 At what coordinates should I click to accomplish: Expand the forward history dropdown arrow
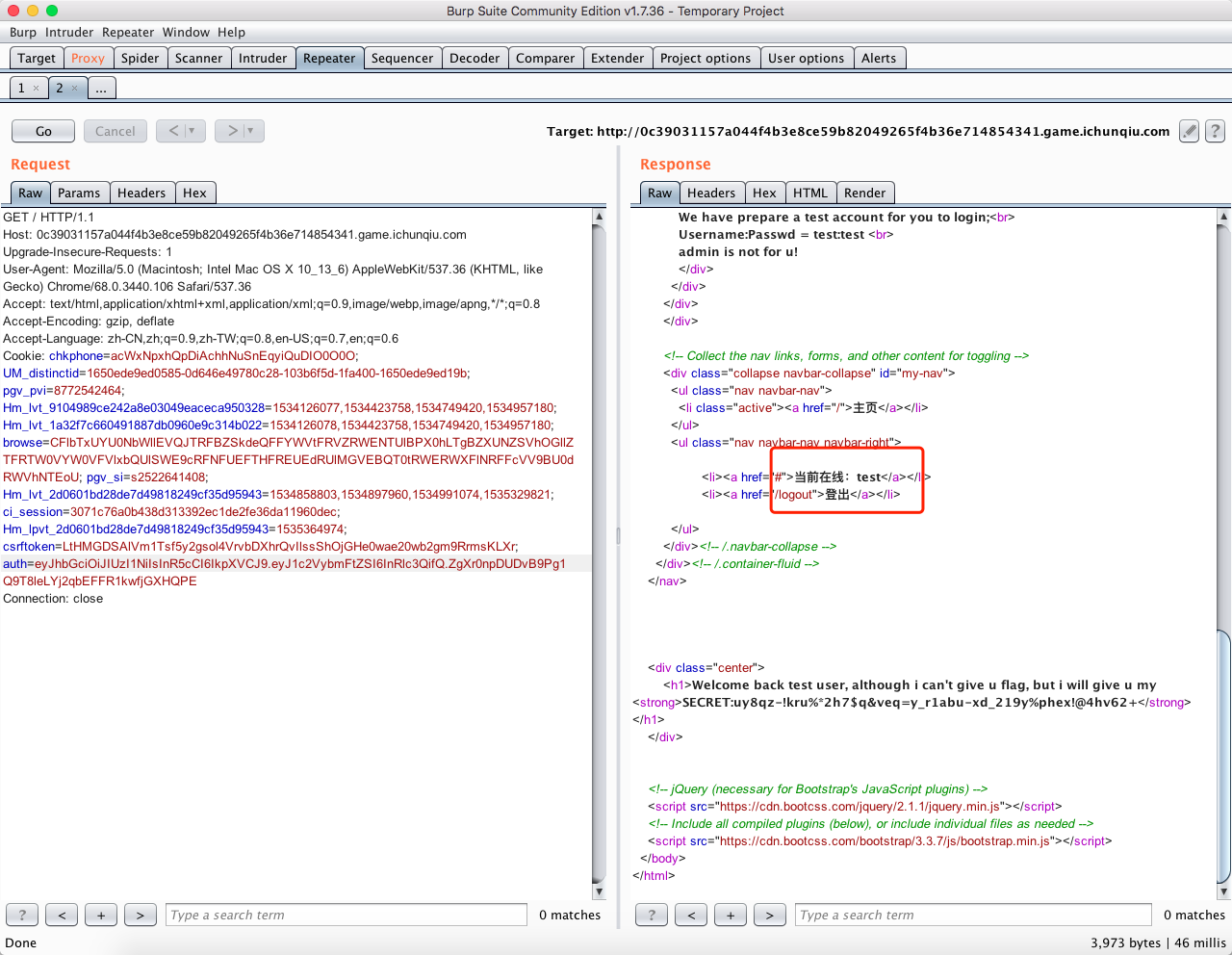[x=252, y=131]
